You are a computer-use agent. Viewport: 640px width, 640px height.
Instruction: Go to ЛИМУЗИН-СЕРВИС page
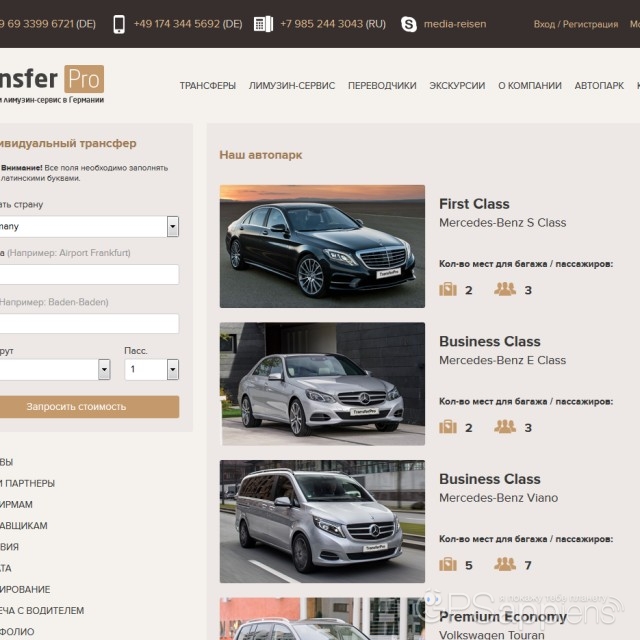(291, 86)
